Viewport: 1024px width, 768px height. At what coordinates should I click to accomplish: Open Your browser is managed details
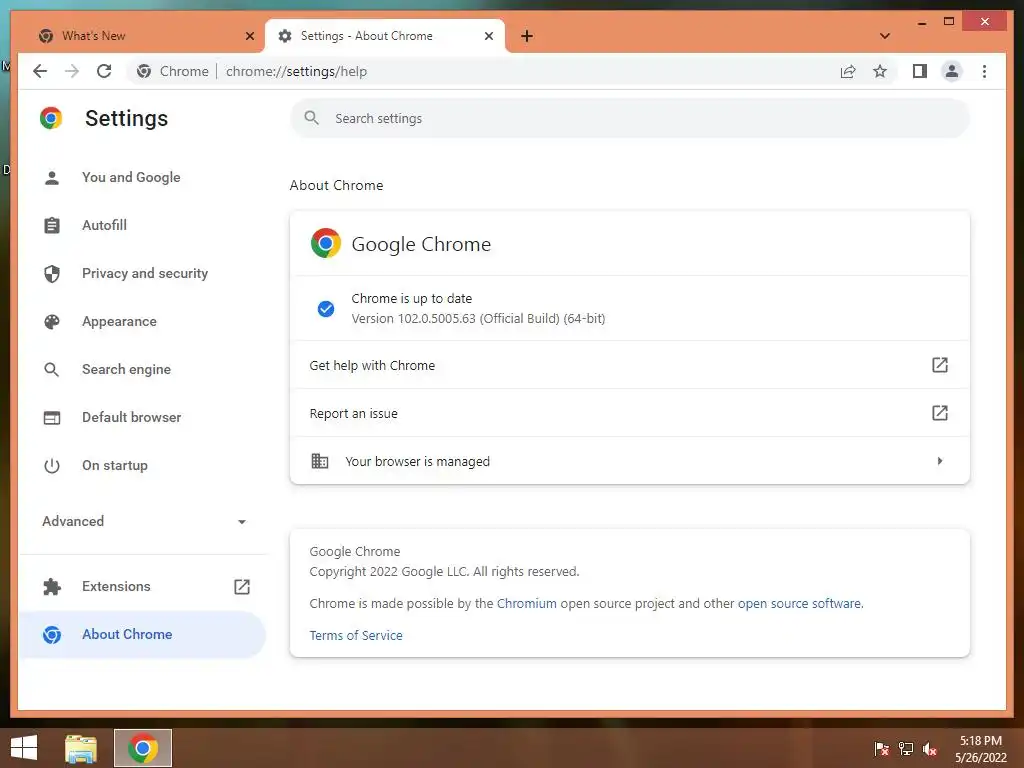tap(630, 461)
